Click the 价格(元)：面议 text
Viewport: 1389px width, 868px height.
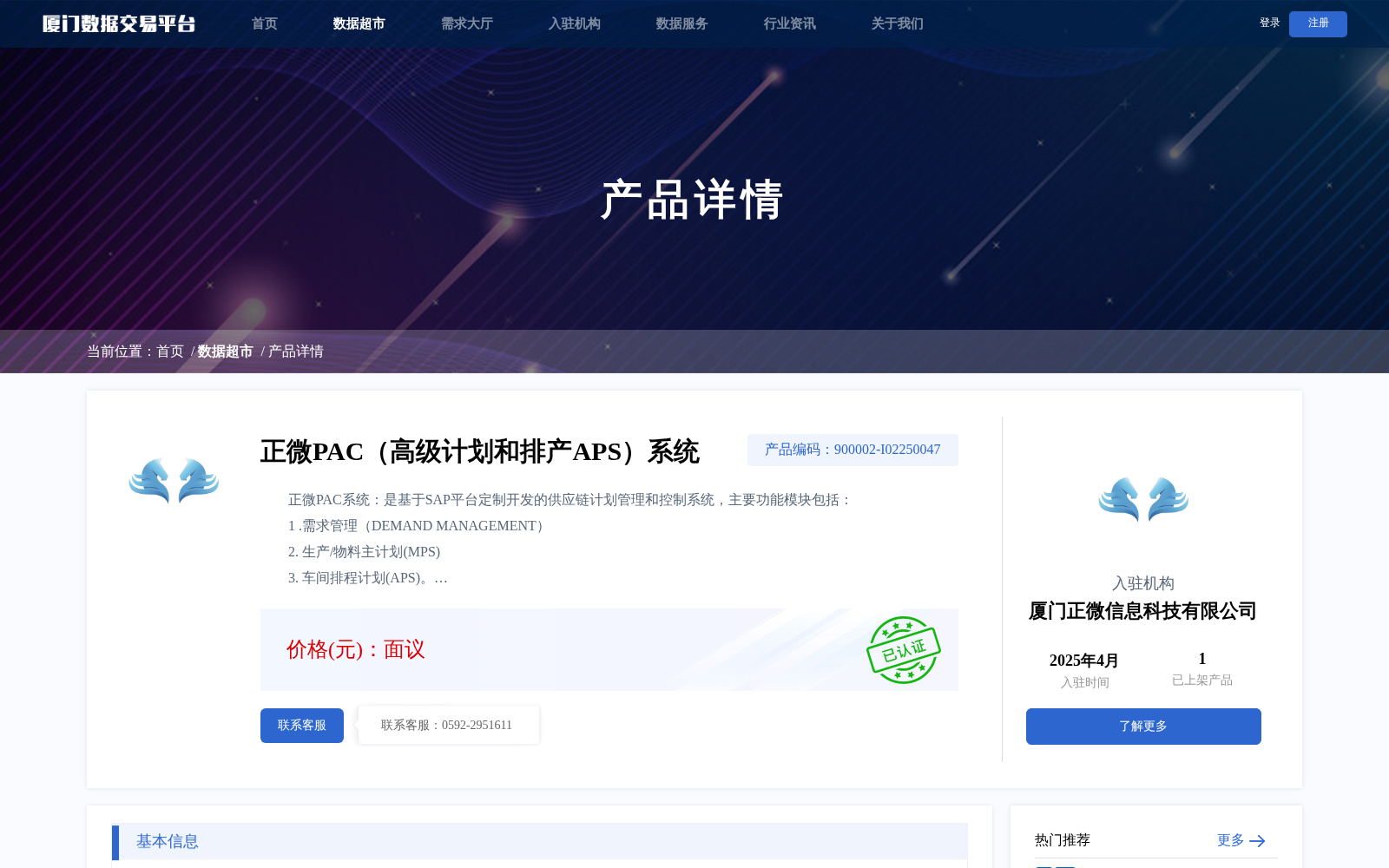click(x=356, y=649)
